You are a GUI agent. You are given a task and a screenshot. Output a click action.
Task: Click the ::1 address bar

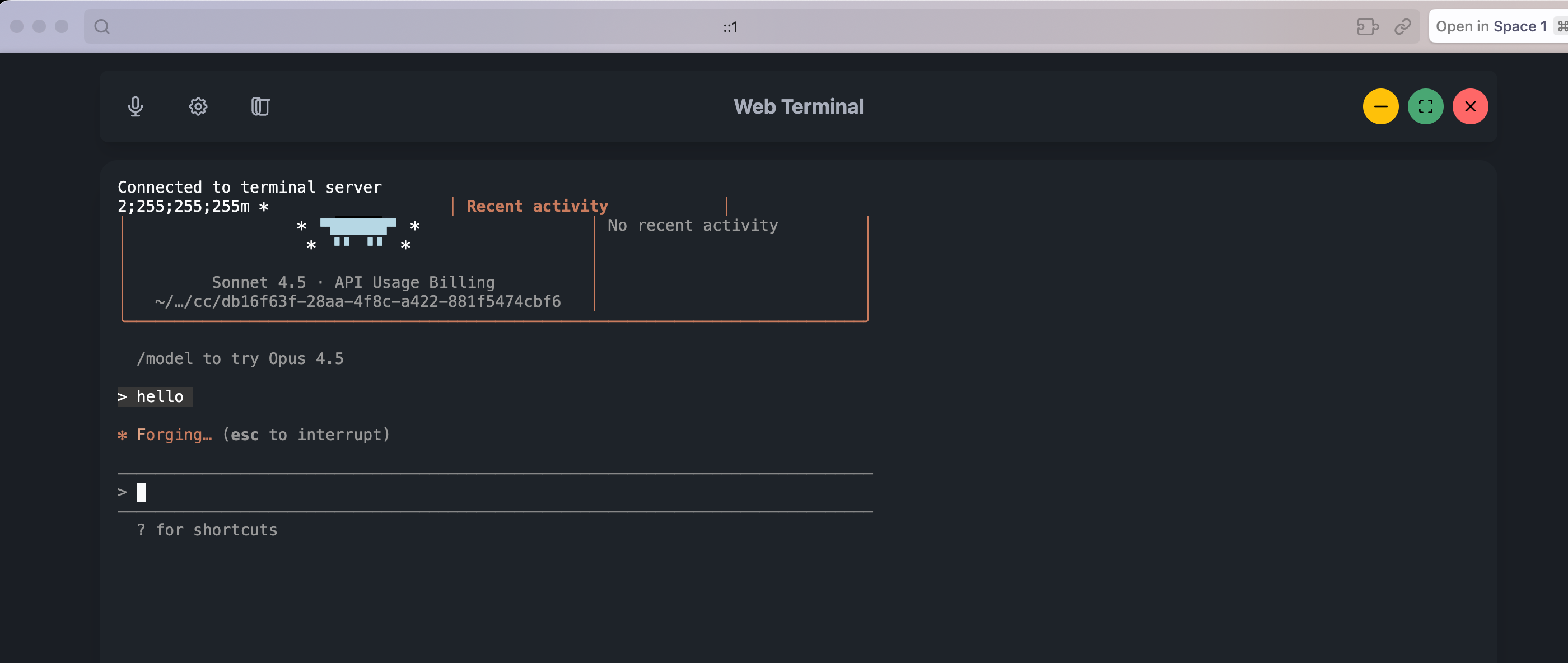click(x=730, y=27)
